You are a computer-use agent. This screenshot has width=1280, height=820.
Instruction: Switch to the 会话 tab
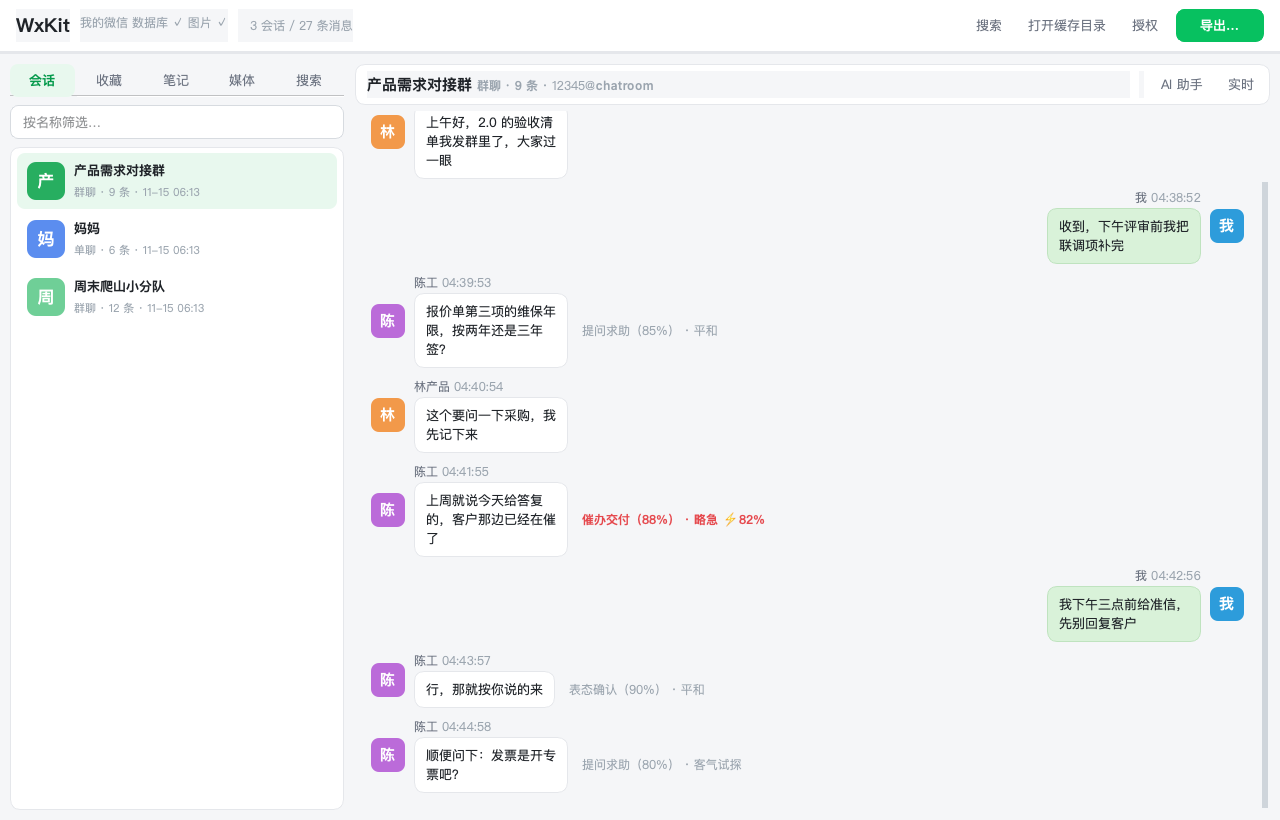(42, 80)
